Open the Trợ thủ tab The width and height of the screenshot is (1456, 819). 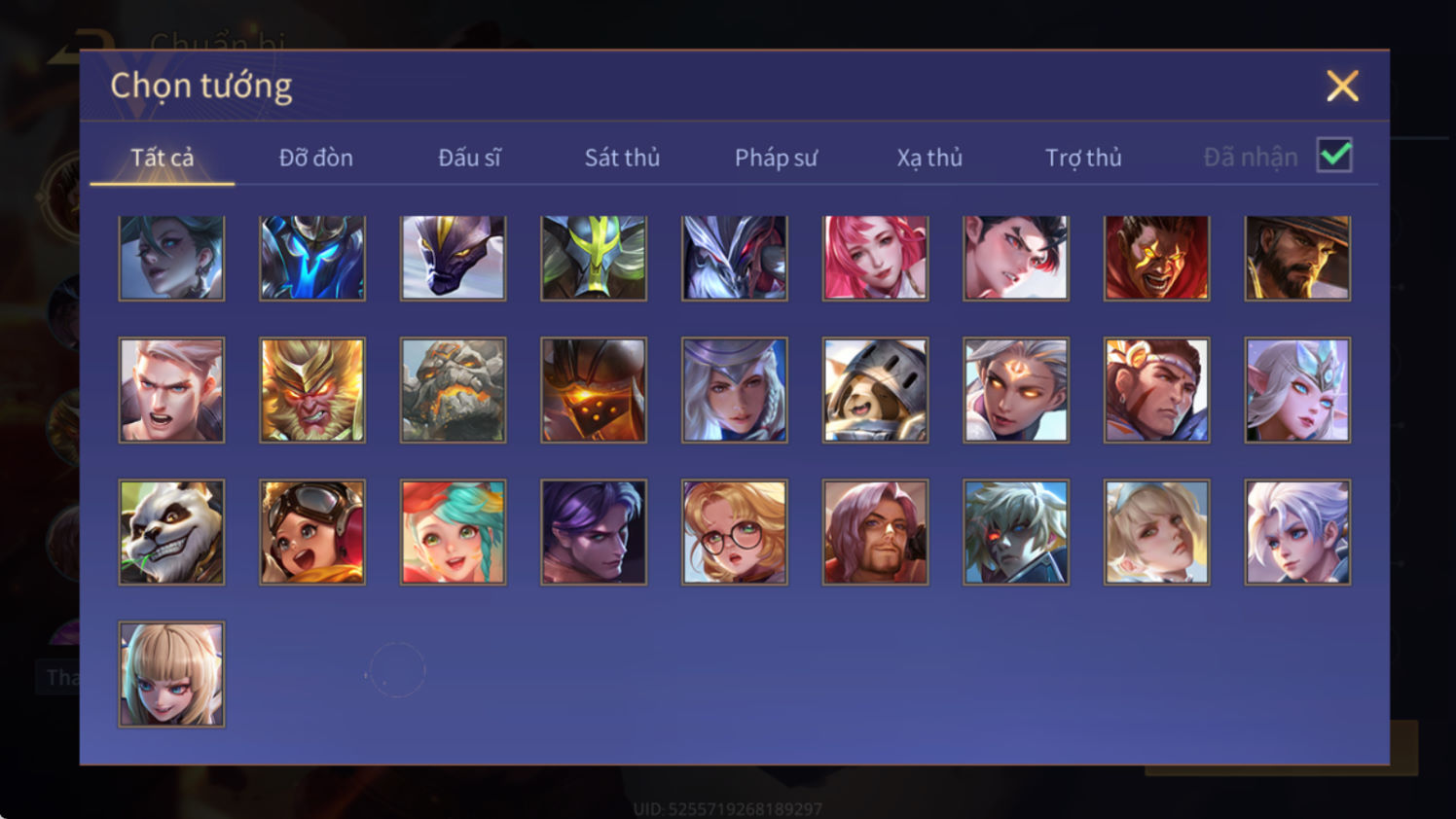[x=1083, y=158]
